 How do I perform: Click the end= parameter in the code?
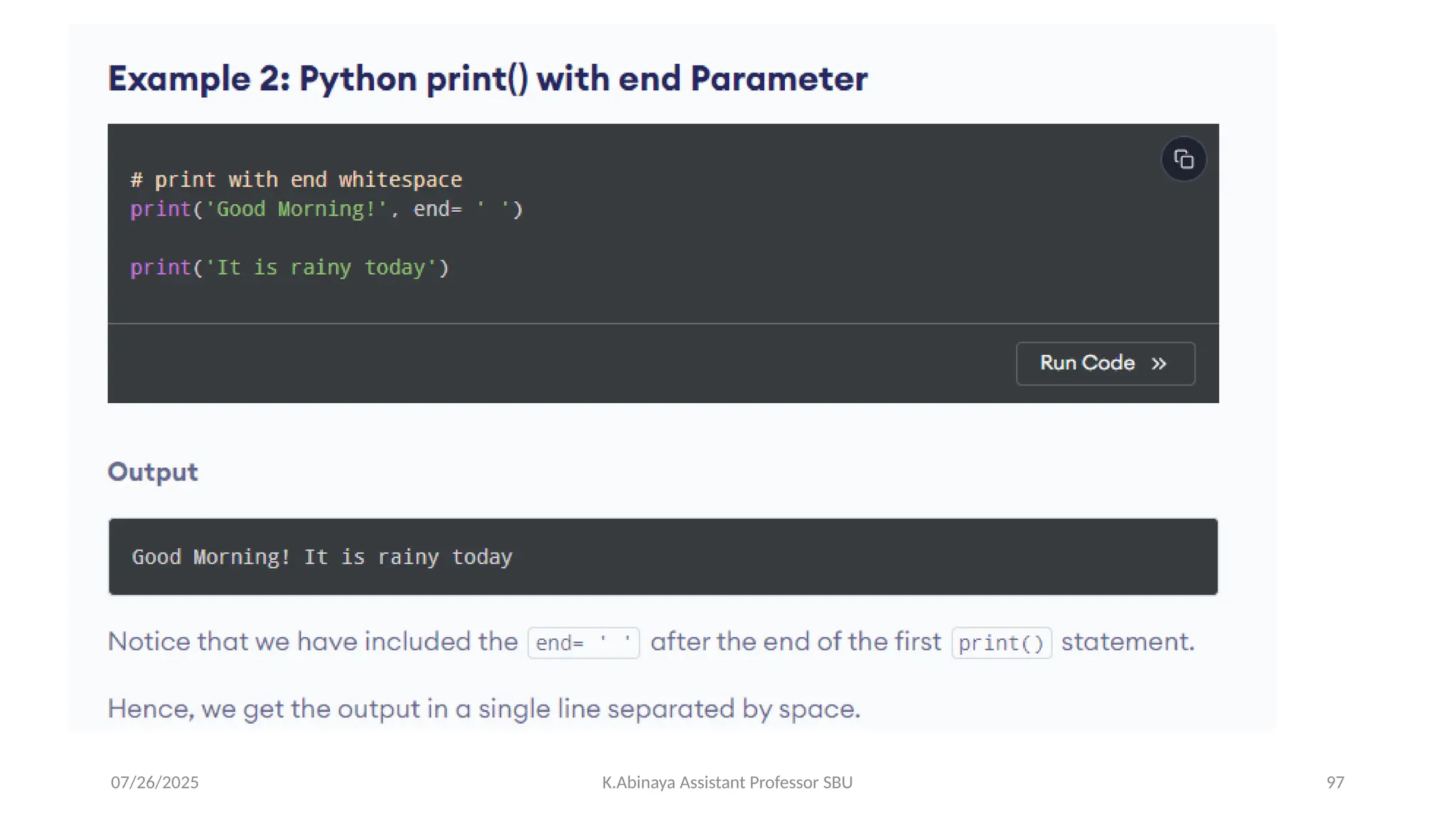[437, 209]
